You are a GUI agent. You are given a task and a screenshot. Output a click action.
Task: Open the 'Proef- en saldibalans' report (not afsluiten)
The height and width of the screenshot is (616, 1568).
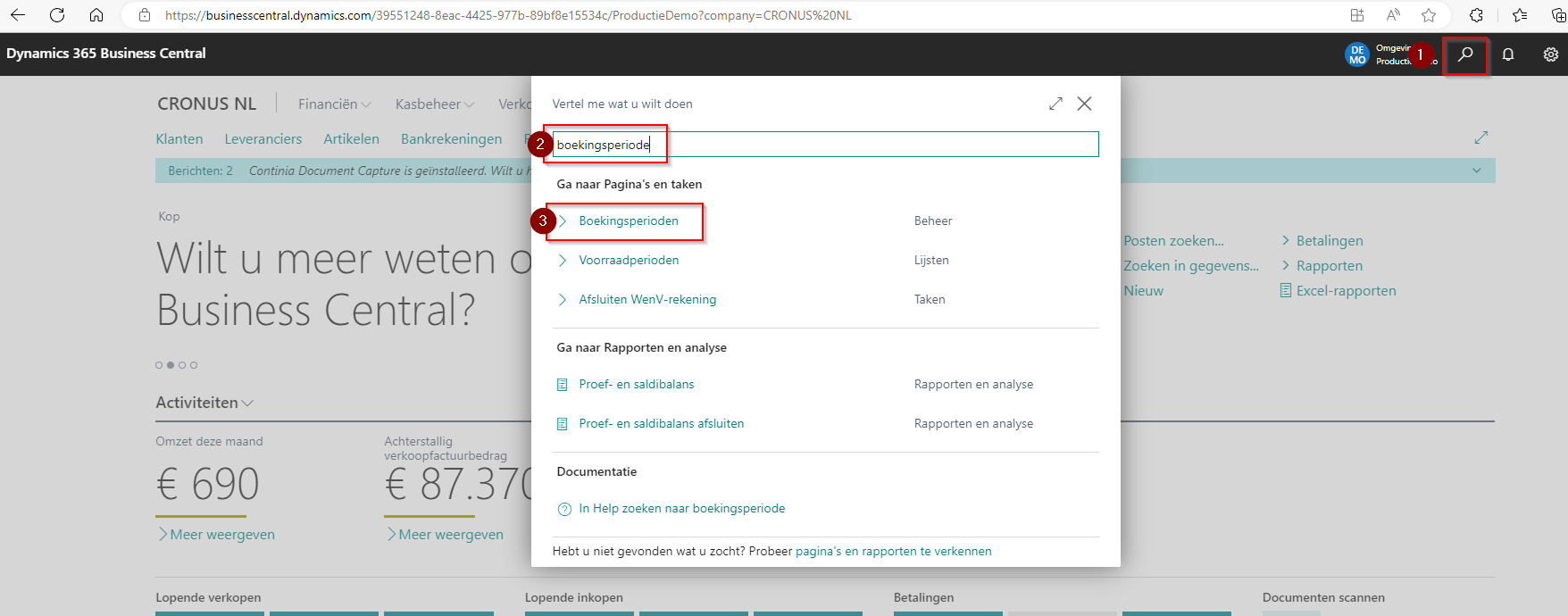coord(637,385)
